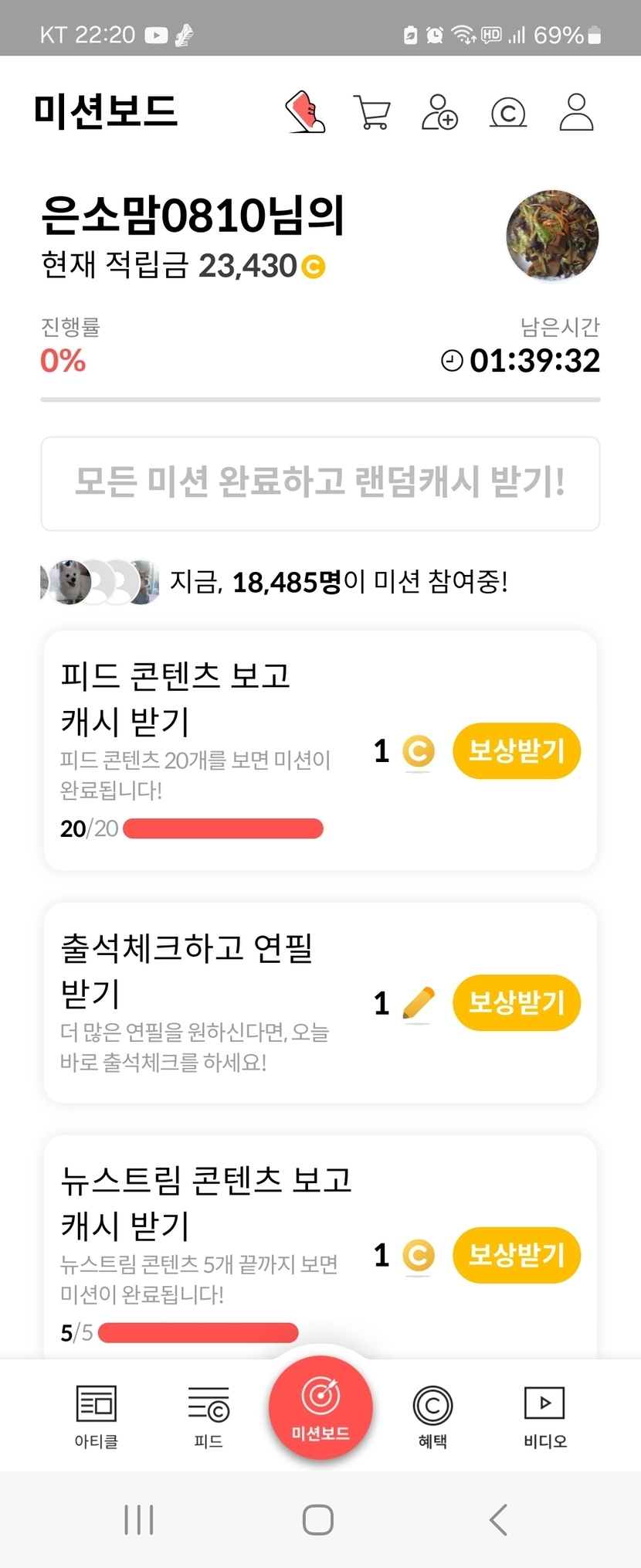Image resolution: width=641 pixels, height=1568 pixels.
Task: Tap the remaining time clock icon
Action: tap(452, 360)
